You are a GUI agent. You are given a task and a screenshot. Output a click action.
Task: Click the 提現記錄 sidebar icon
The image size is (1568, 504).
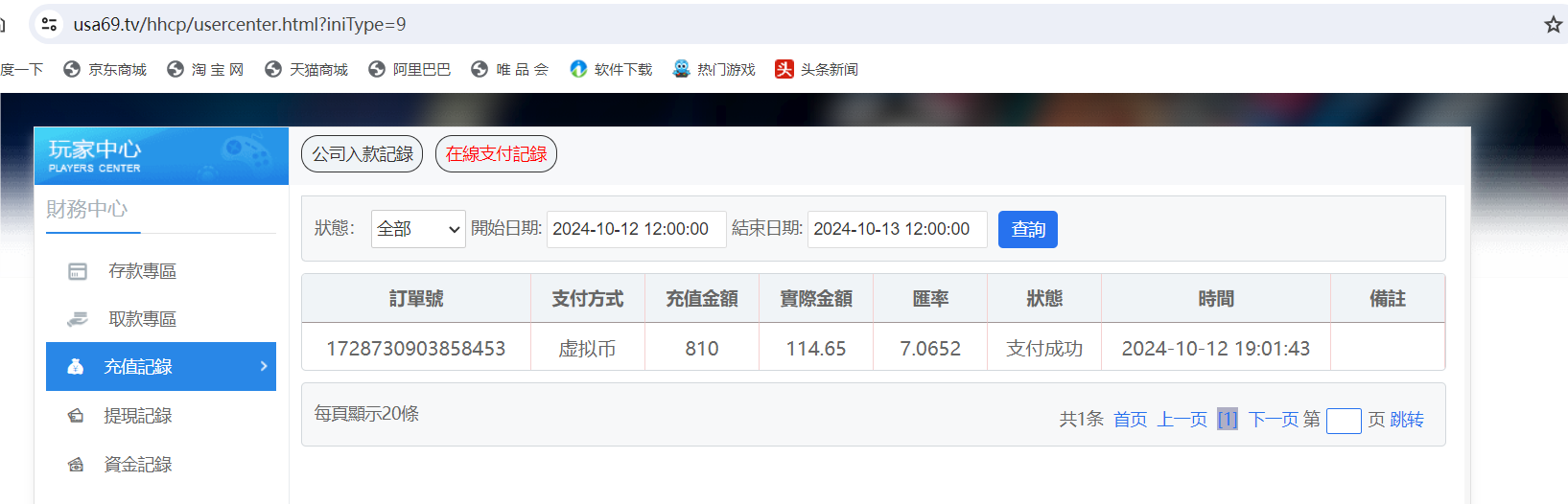pos(76,416)
